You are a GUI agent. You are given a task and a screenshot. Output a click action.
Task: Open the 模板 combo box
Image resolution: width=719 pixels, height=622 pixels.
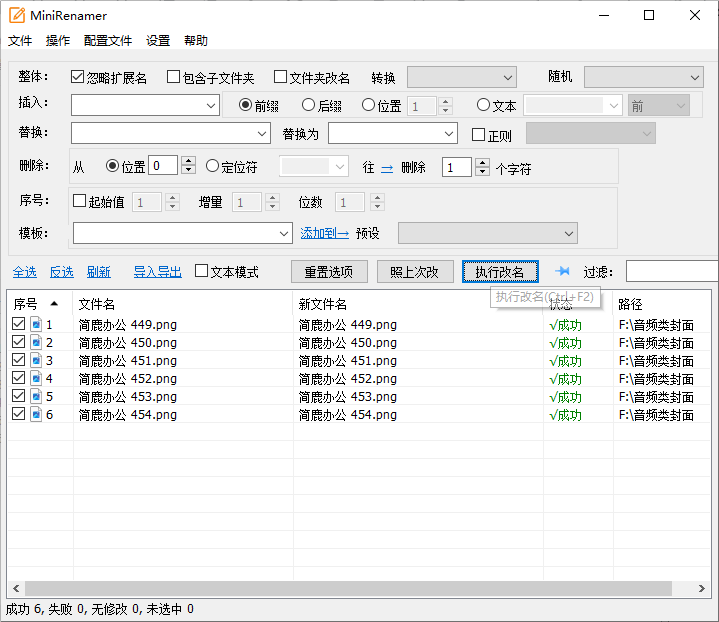(183, 233)
